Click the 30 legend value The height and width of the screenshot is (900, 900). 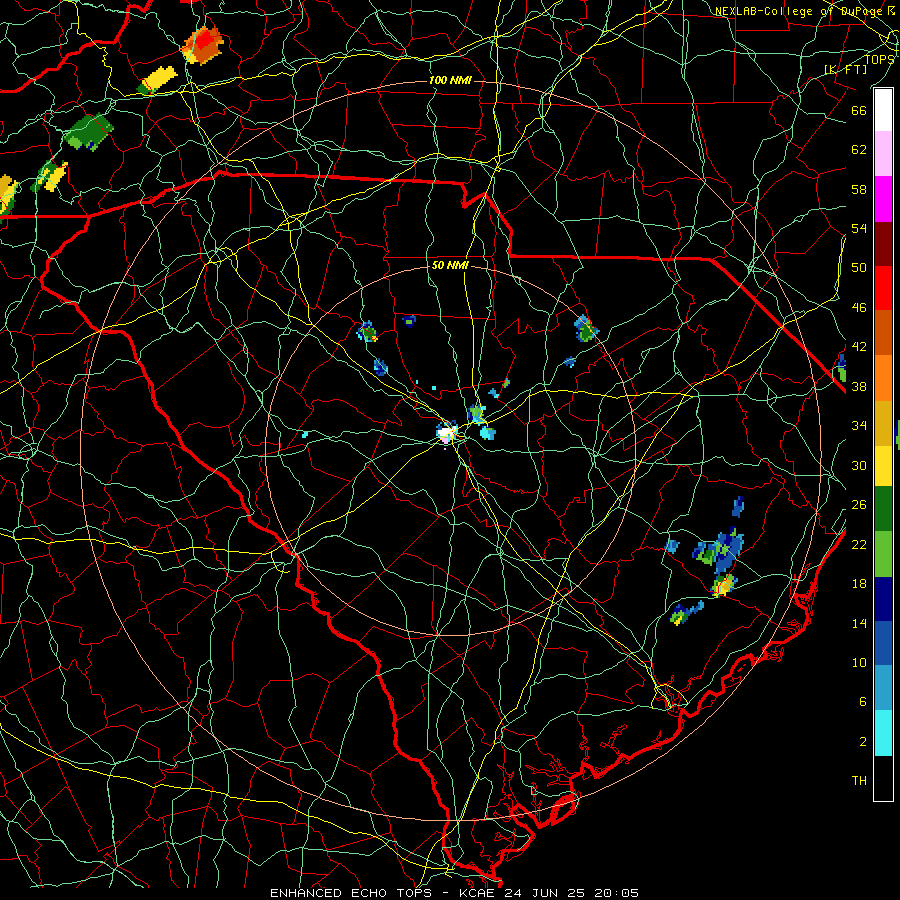click(x=859, y=465)
